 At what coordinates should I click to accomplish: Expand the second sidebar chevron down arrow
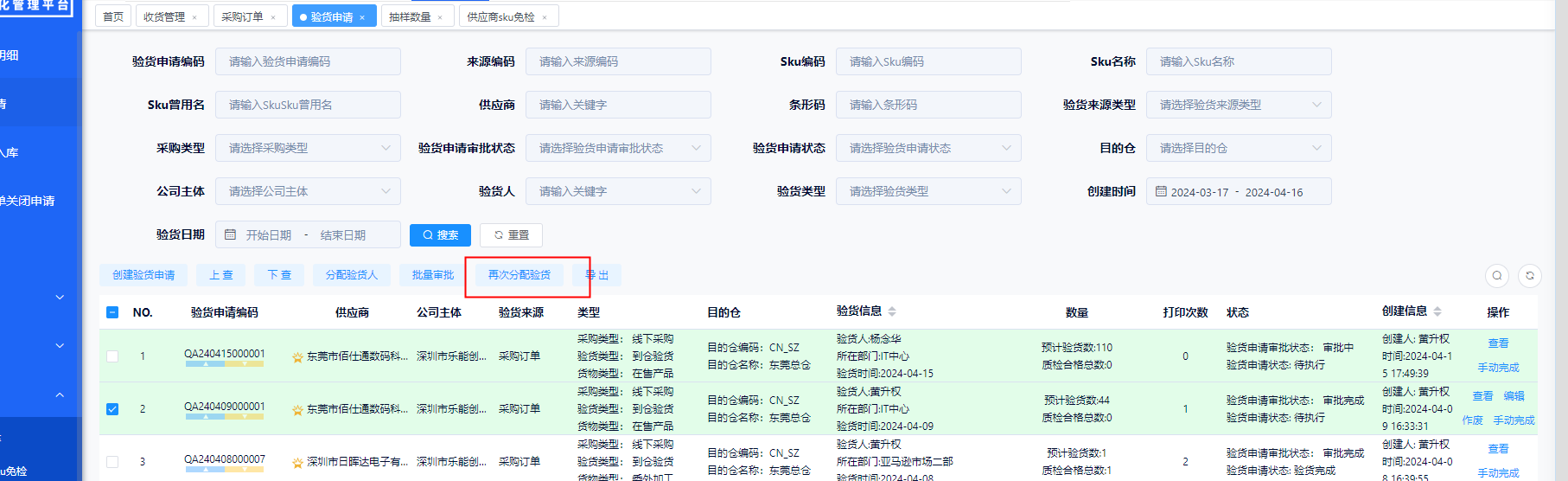point(60,345)
